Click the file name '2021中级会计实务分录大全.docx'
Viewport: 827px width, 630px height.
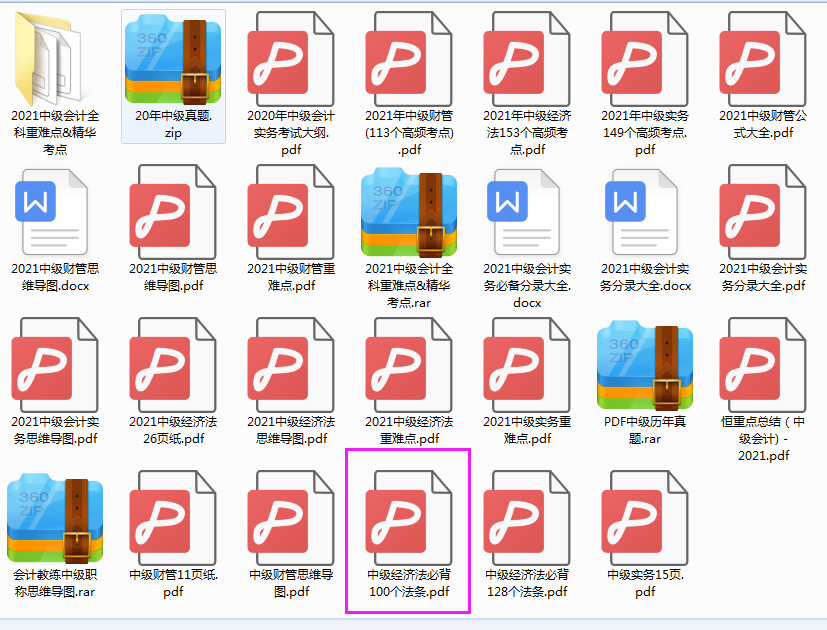point(645,277)
